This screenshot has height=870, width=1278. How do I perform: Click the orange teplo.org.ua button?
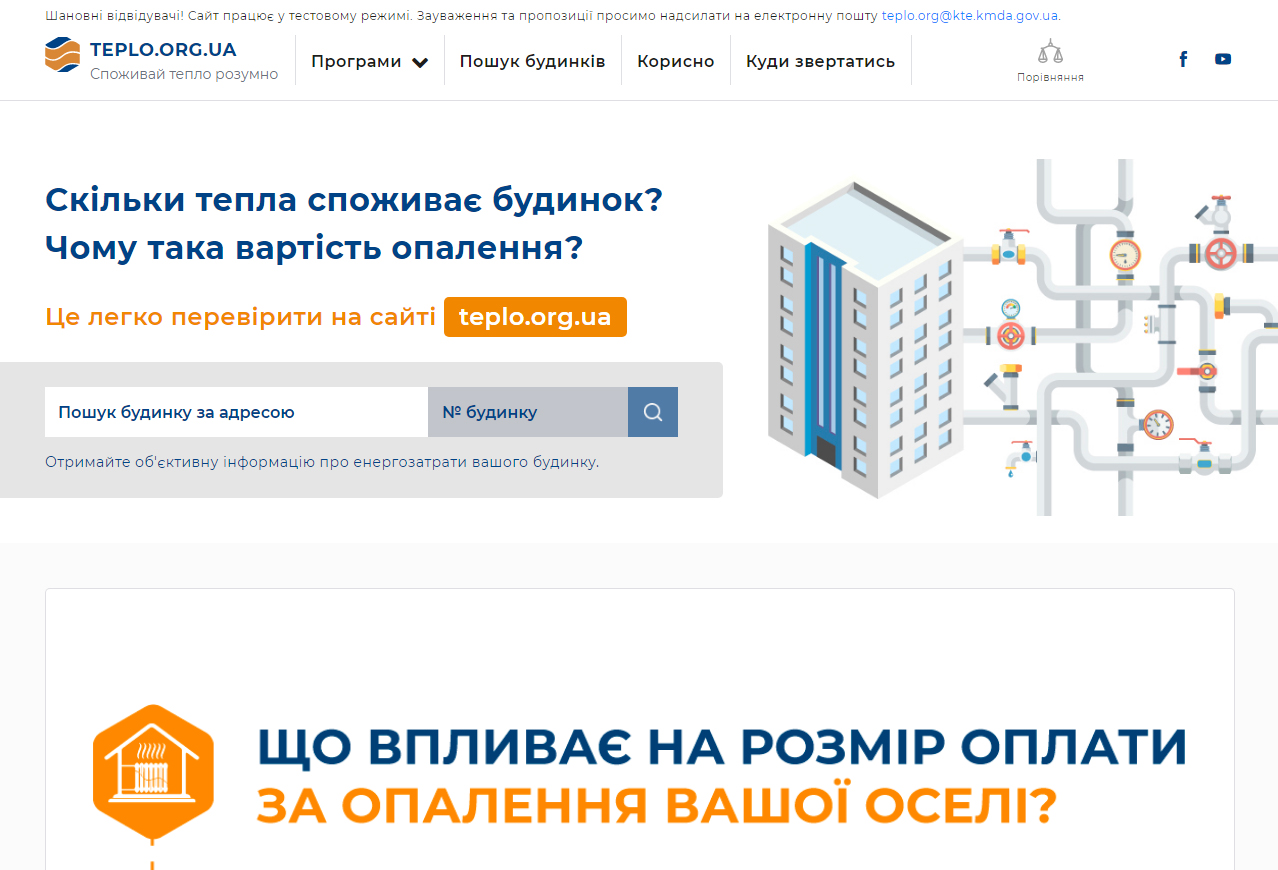pyautogui.click(x=535, y=317)
